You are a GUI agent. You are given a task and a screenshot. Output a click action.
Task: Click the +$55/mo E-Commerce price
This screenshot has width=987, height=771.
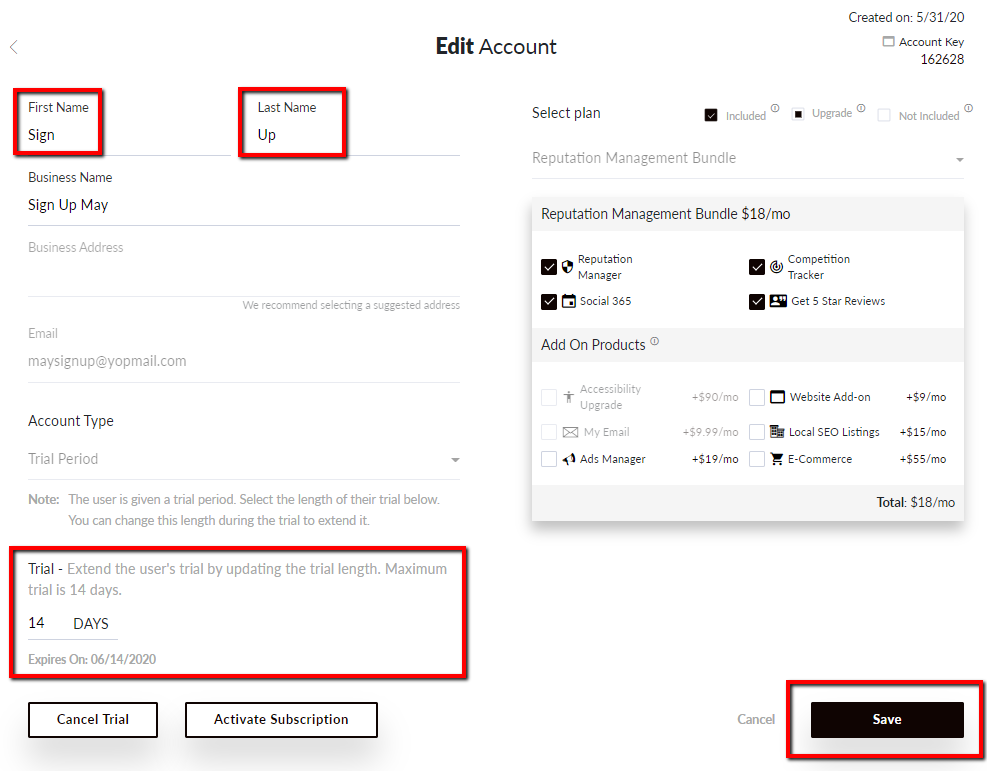(x=923, y=459)
